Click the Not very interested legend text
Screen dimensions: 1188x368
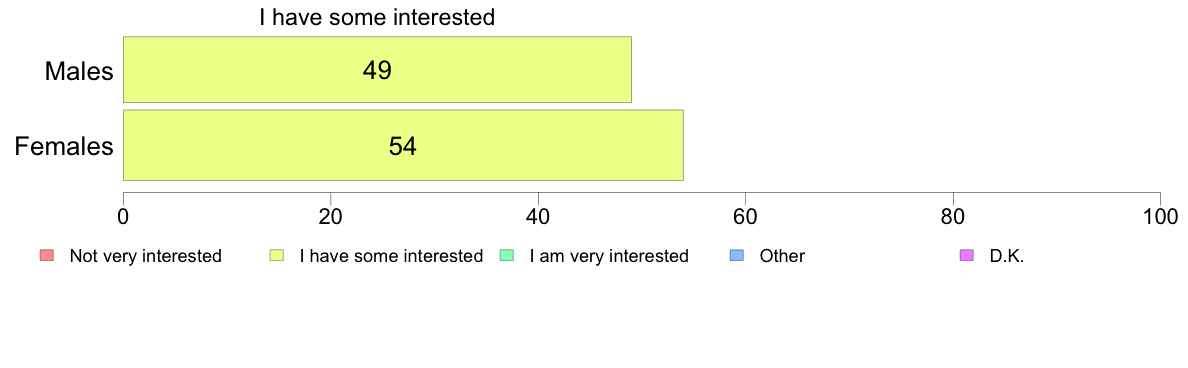[145, 256]
